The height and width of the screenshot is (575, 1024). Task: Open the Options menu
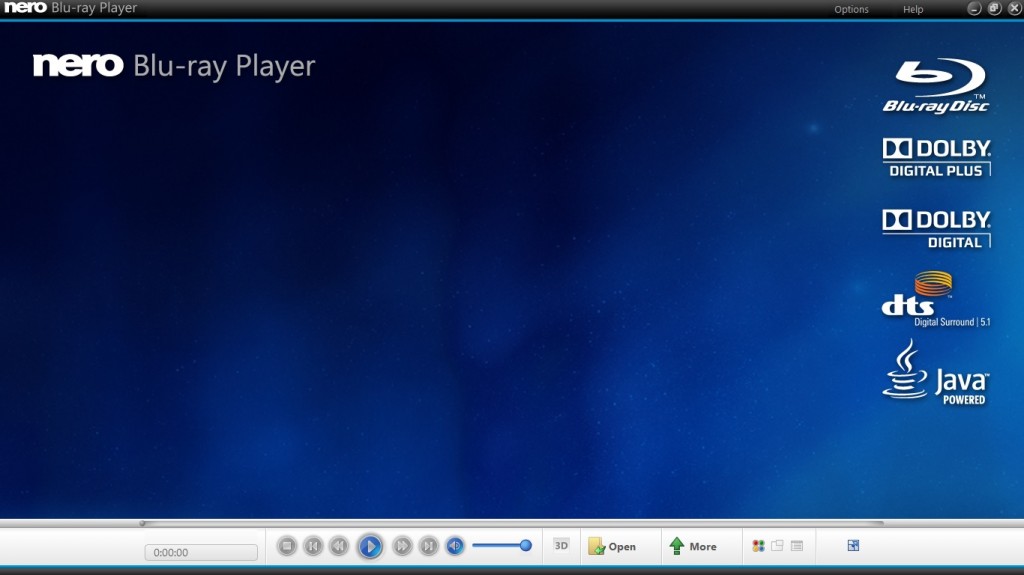coord(851,9)
